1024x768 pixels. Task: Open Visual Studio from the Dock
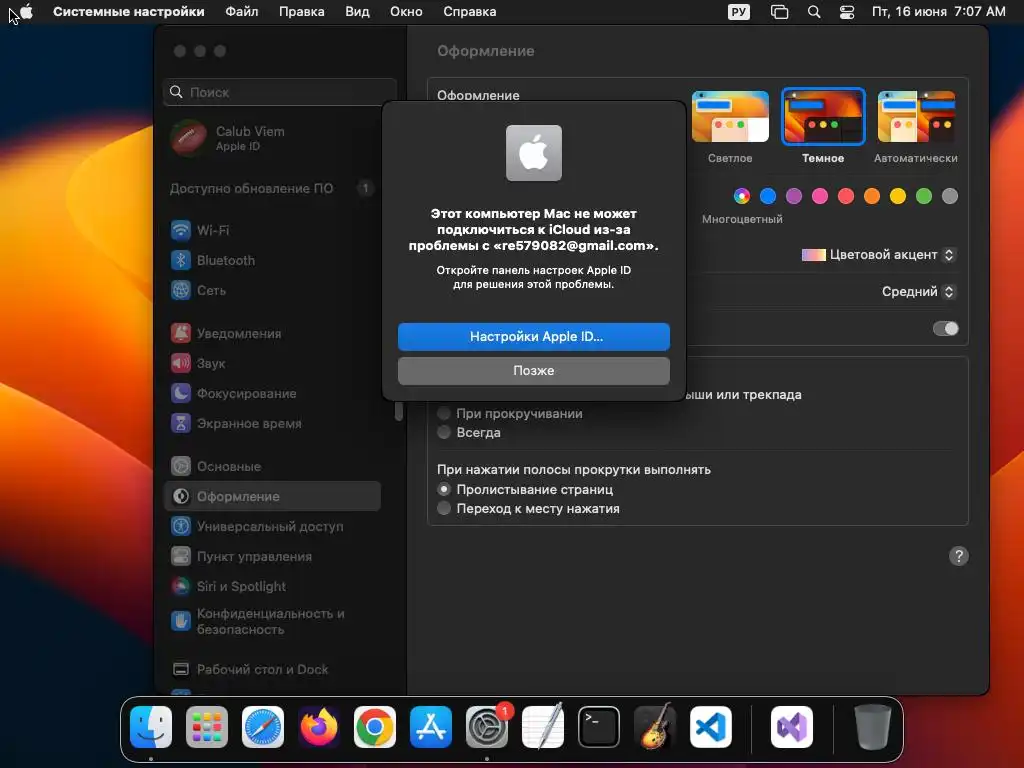pyautogui.click(x=792, y=727)
